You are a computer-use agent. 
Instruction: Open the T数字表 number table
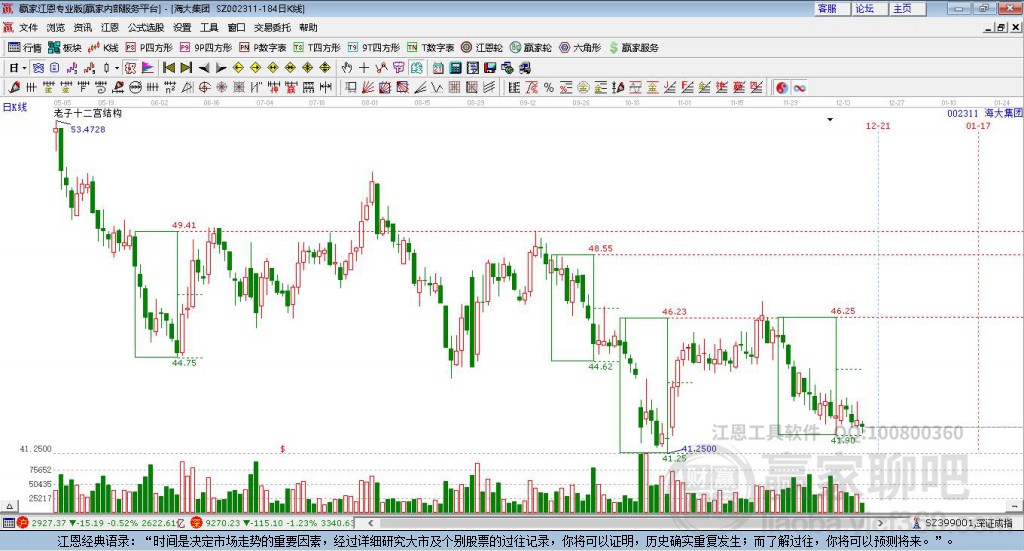coord(430,48)
